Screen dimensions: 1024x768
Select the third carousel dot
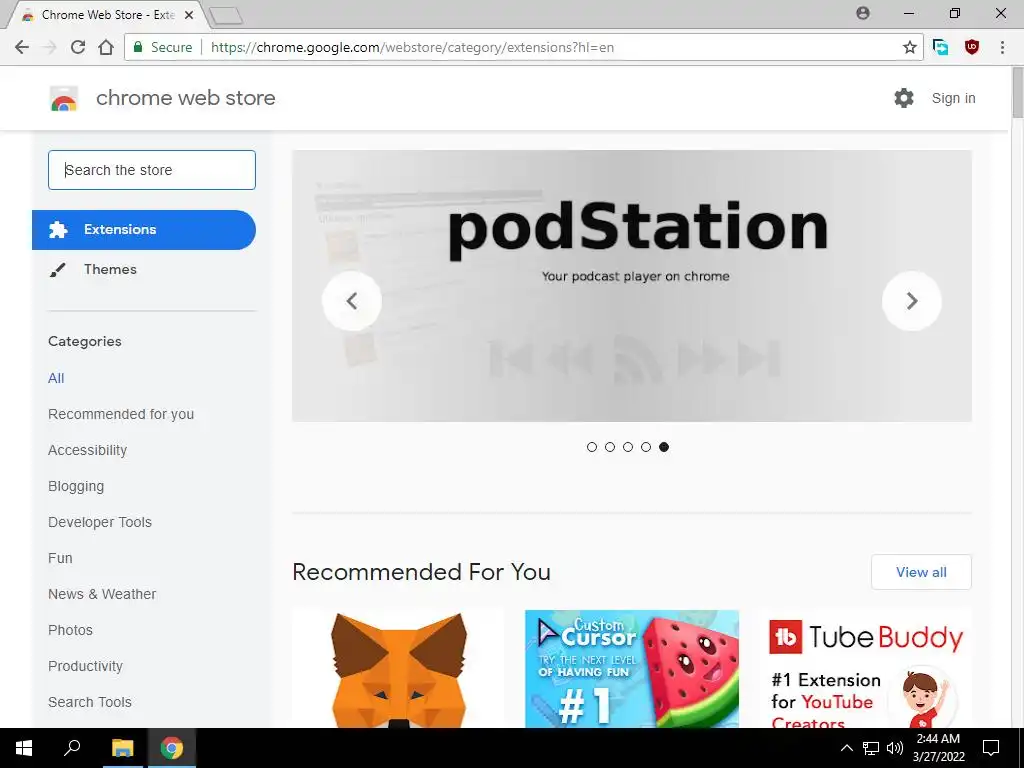628,447
